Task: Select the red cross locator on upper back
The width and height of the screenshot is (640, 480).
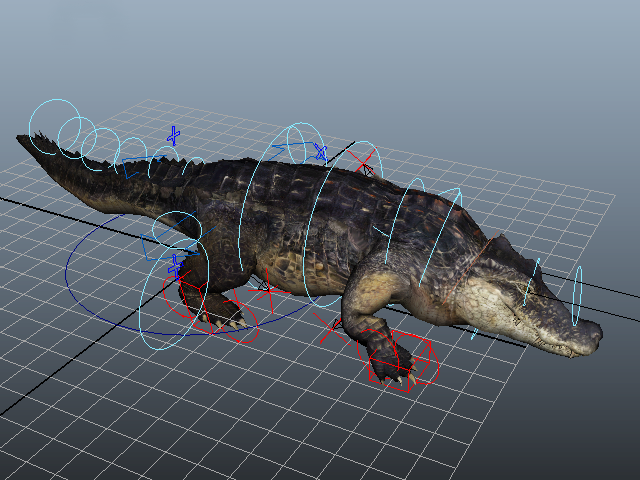Action: pyautogui.click(x=361, y=162)
